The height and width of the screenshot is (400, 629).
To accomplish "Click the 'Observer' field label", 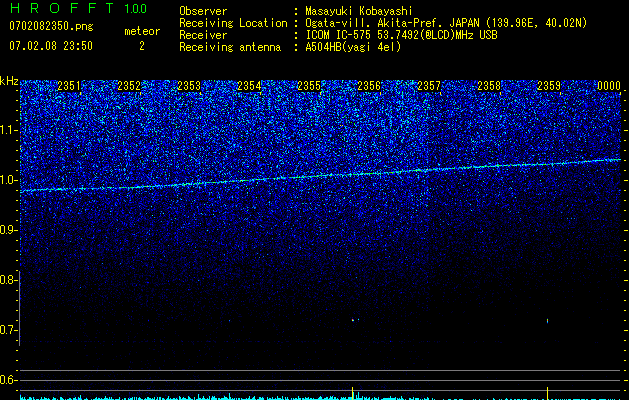I will coord(203,11).
